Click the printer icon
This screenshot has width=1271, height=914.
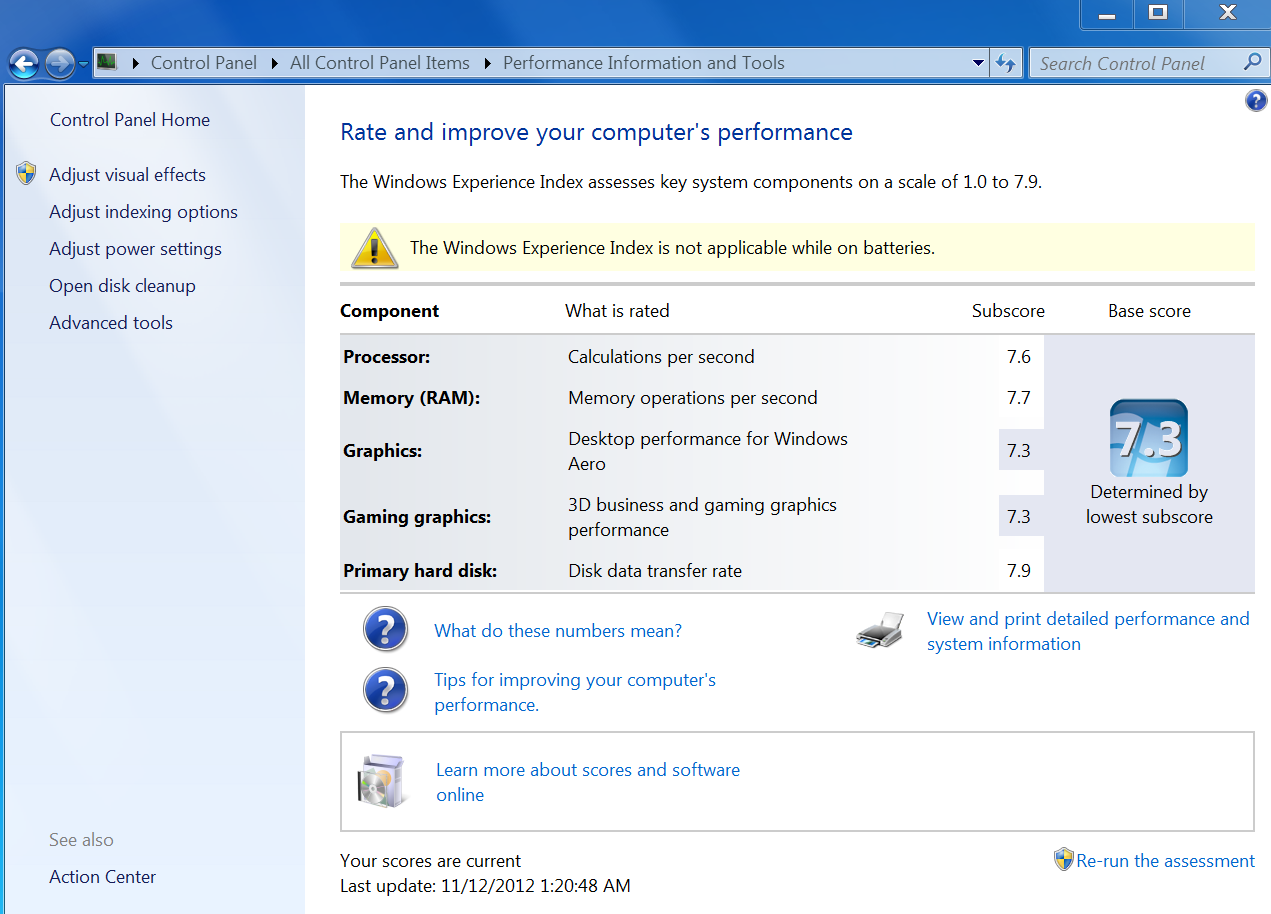click(880, 631)
